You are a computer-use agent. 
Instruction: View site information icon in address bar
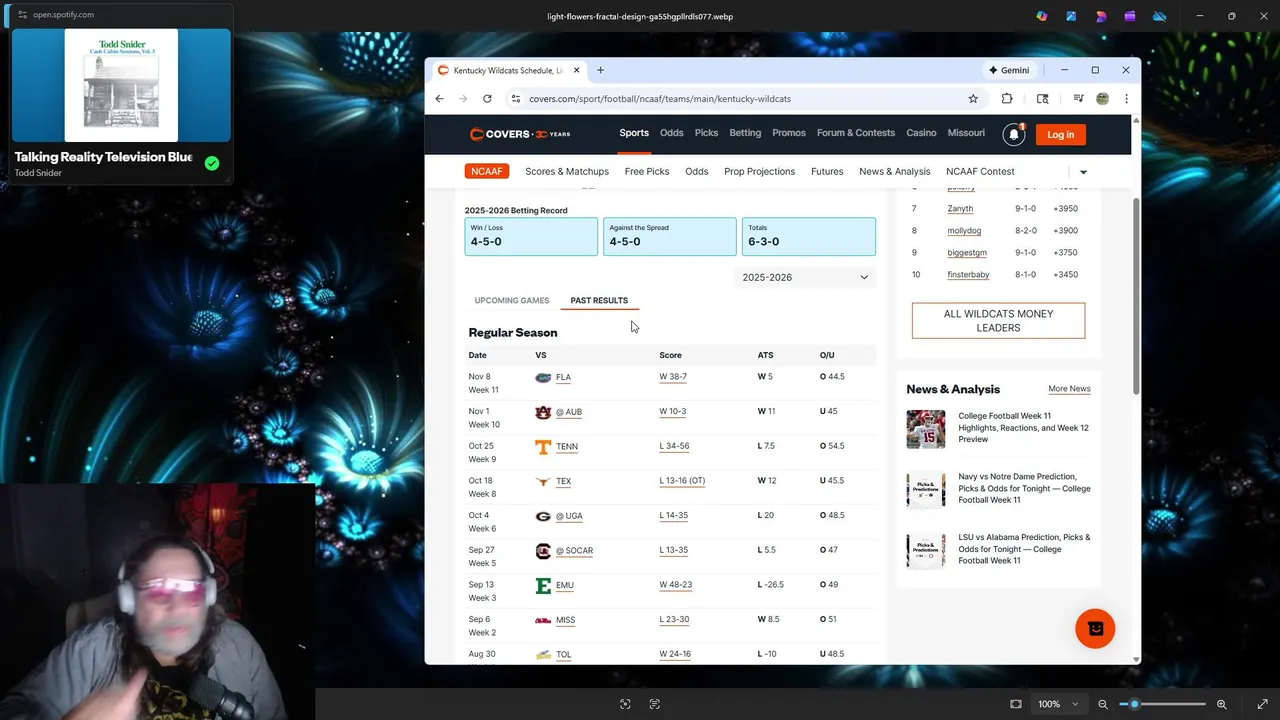[x=515, y=99]
